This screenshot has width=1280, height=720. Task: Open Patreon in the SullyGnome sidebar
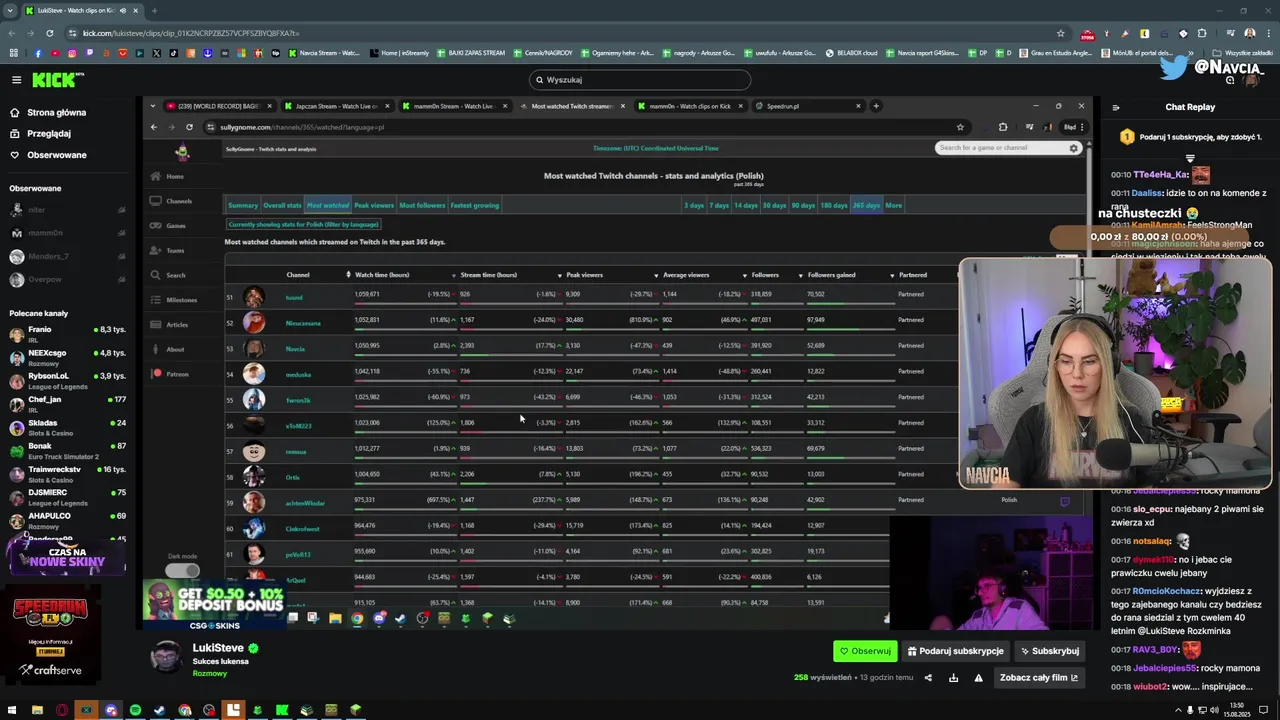pyautogui.click(x=170, y=374)
